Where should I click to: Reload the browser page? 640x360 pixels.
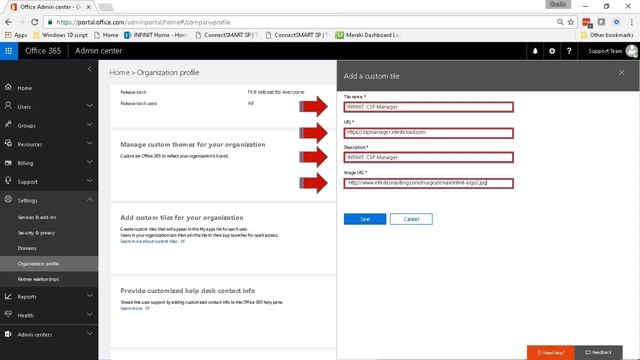35,22
